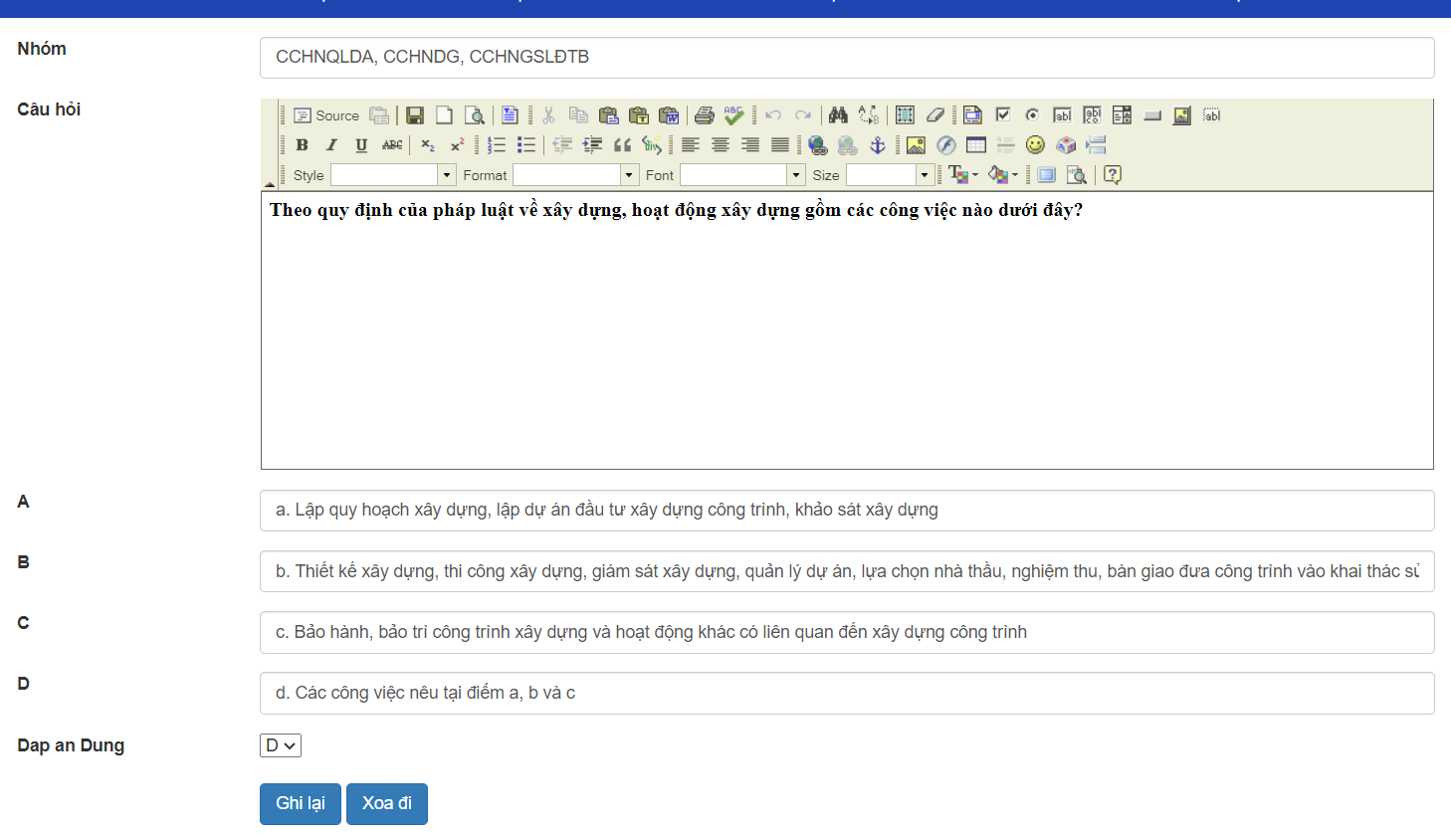Insert a numbered list
The width and height of the screenshot is (1451, 840).
[x=497, y=145]
